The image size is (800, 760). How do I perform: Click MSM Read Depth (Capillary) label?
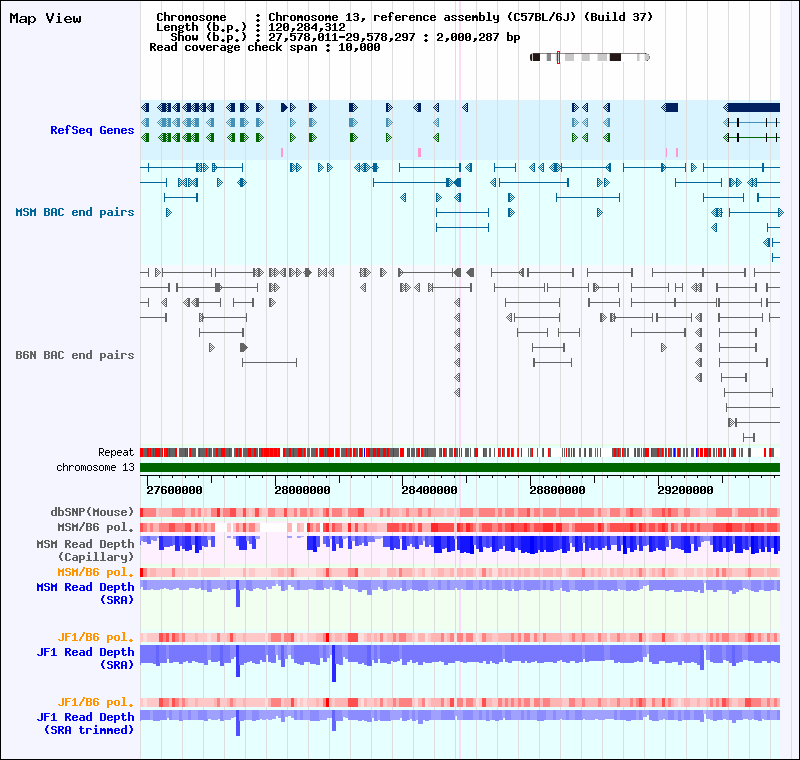(x=85, y=550)
